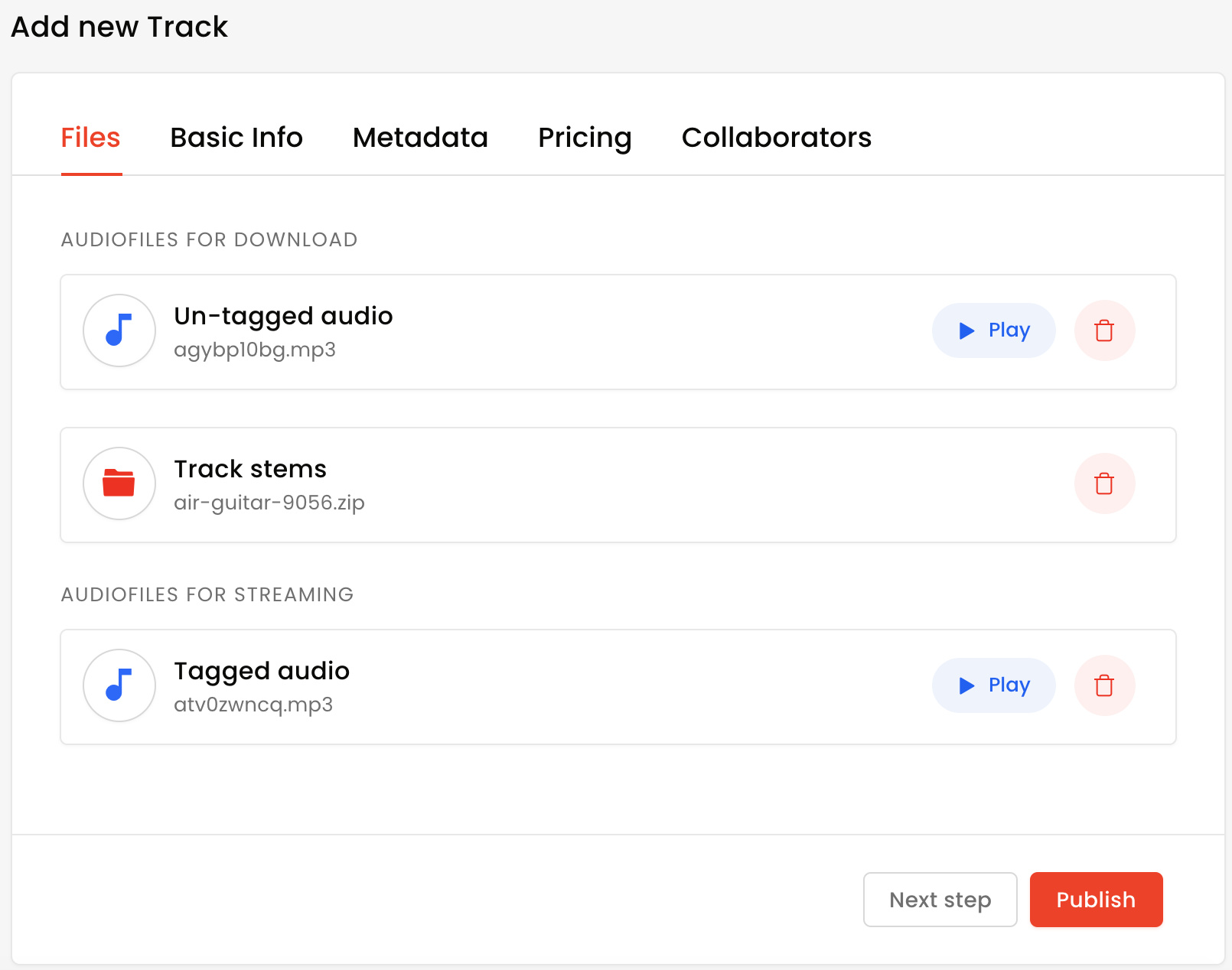Click the Track stems title text
The width and height of the screenshot is (1232, 970).
[250, 469]
